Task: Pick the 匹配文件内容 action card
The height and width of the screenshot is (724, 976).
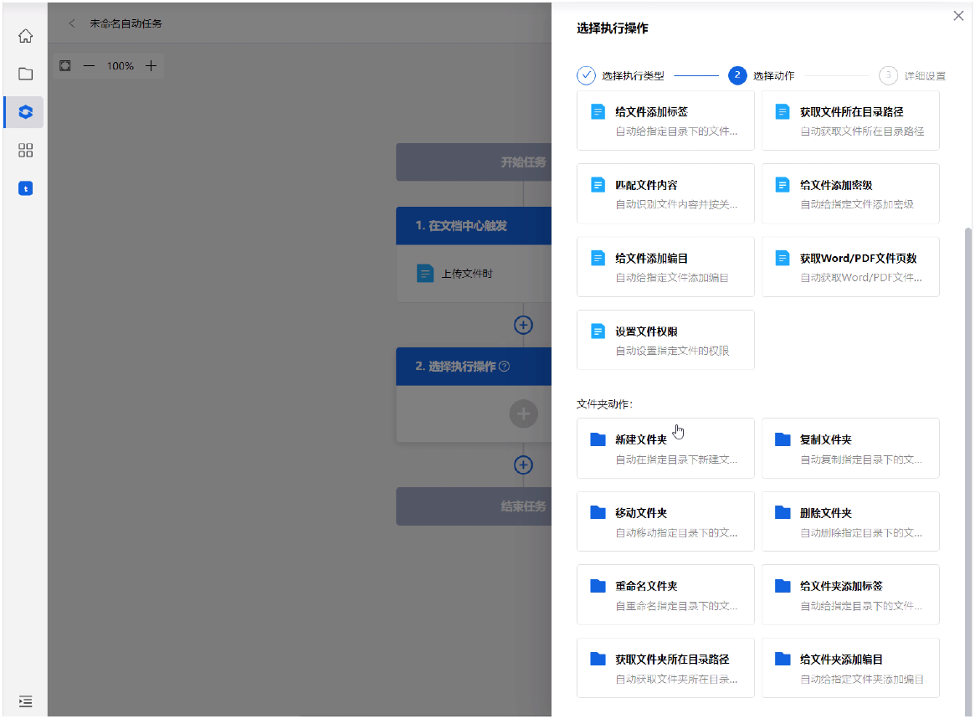Action: pyautogui.click(x=665, y=194)
